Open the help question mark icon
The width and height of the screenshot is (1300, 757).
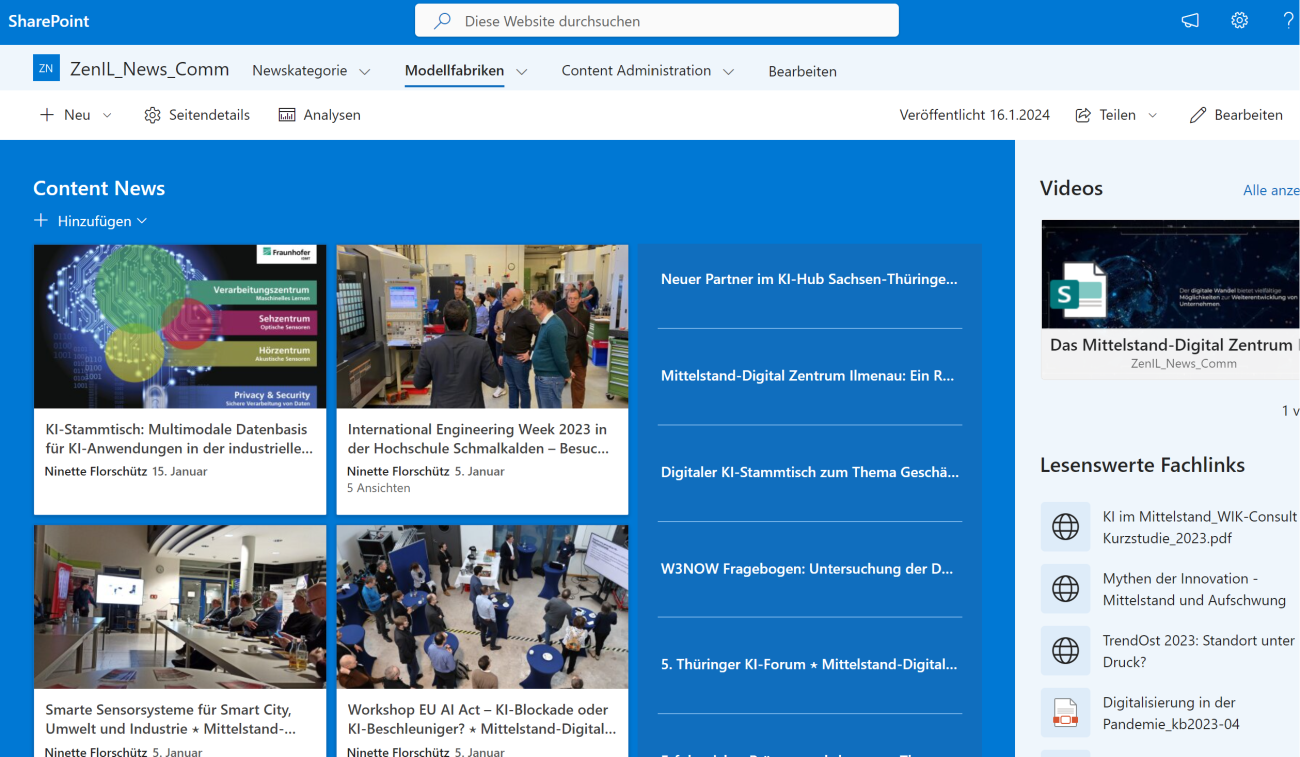1288,20
